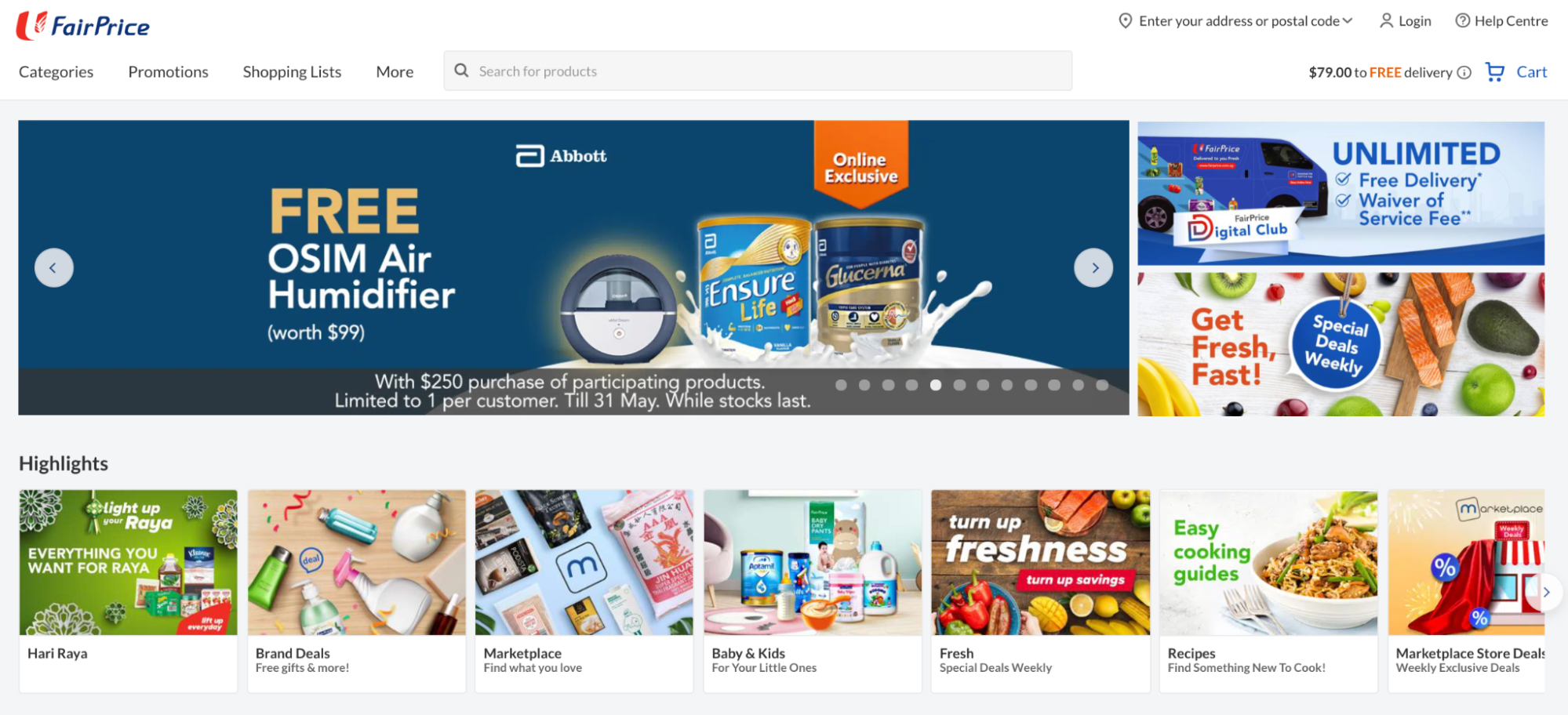Open the shopping cart icon
Viewport: 1568px width, 715px height.
1495,72
